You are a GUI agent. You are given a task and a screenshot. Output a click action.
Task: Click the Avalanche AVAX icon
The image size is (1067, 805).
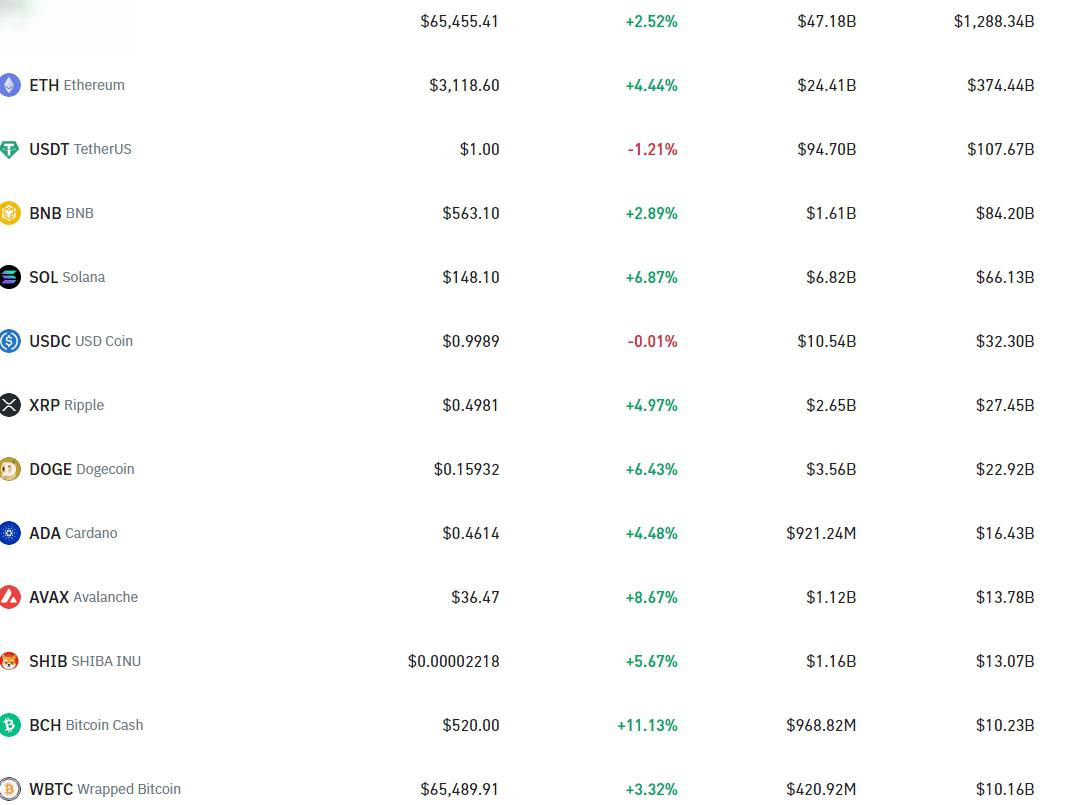coord(10,597)
